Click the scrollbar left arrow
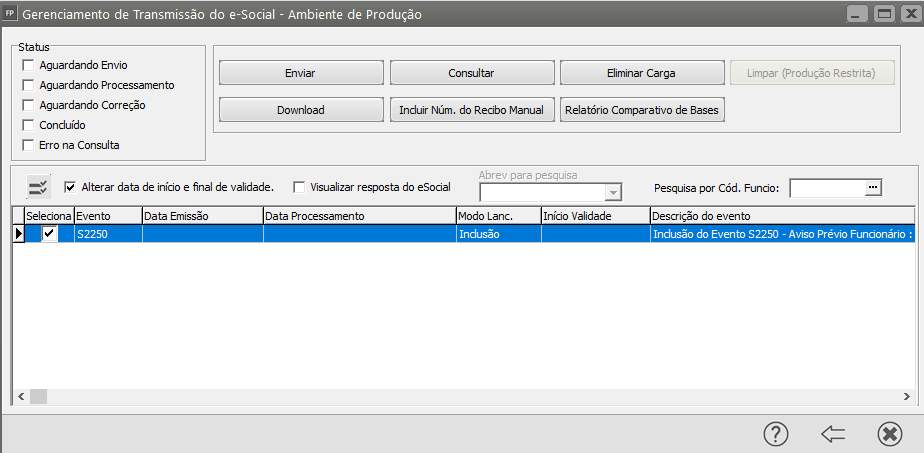Image resolution: width=924 pixels, height=453 pixels. point(21,396)
